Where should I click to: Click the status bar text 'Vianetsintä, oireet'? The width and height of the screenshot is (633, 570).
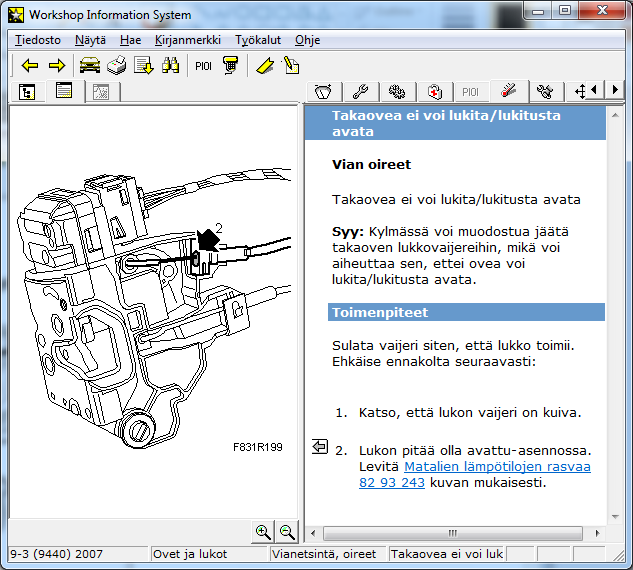click(x=324, y=554)
